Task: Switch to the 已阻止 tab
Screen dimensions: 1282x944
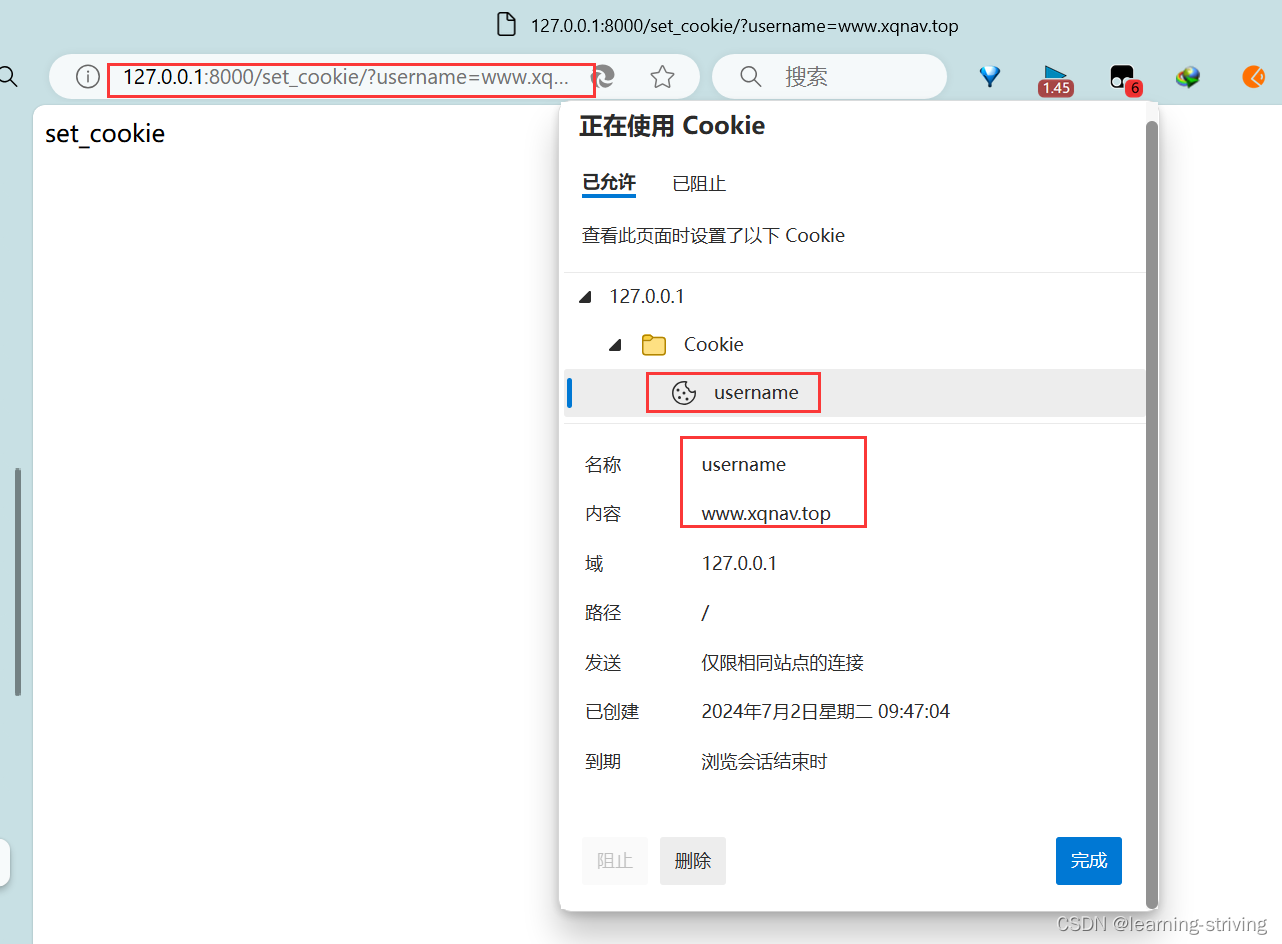Action: [698, 183]
